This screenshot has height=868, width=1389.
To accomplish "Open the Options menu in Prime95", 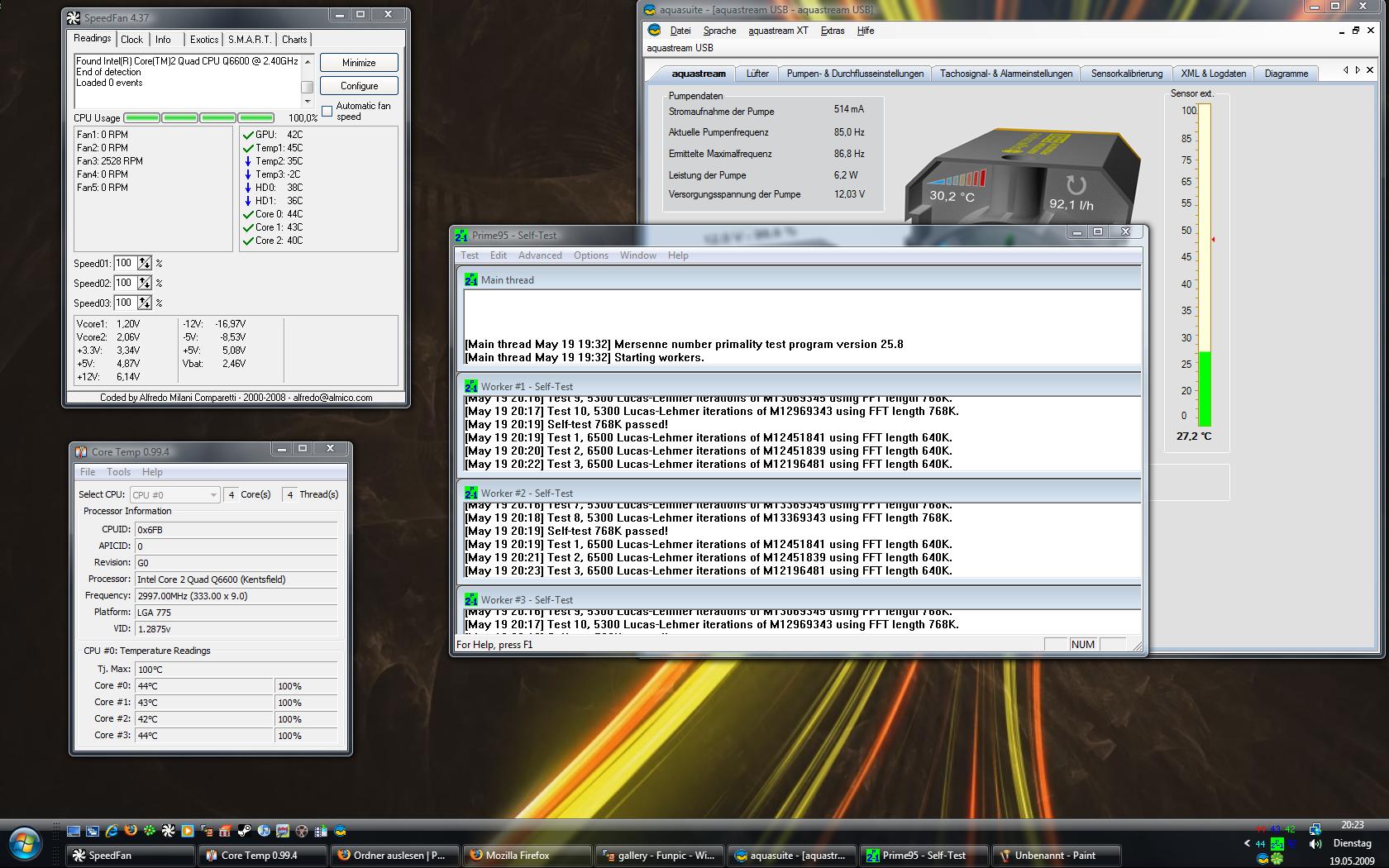I will click(591, 255).
